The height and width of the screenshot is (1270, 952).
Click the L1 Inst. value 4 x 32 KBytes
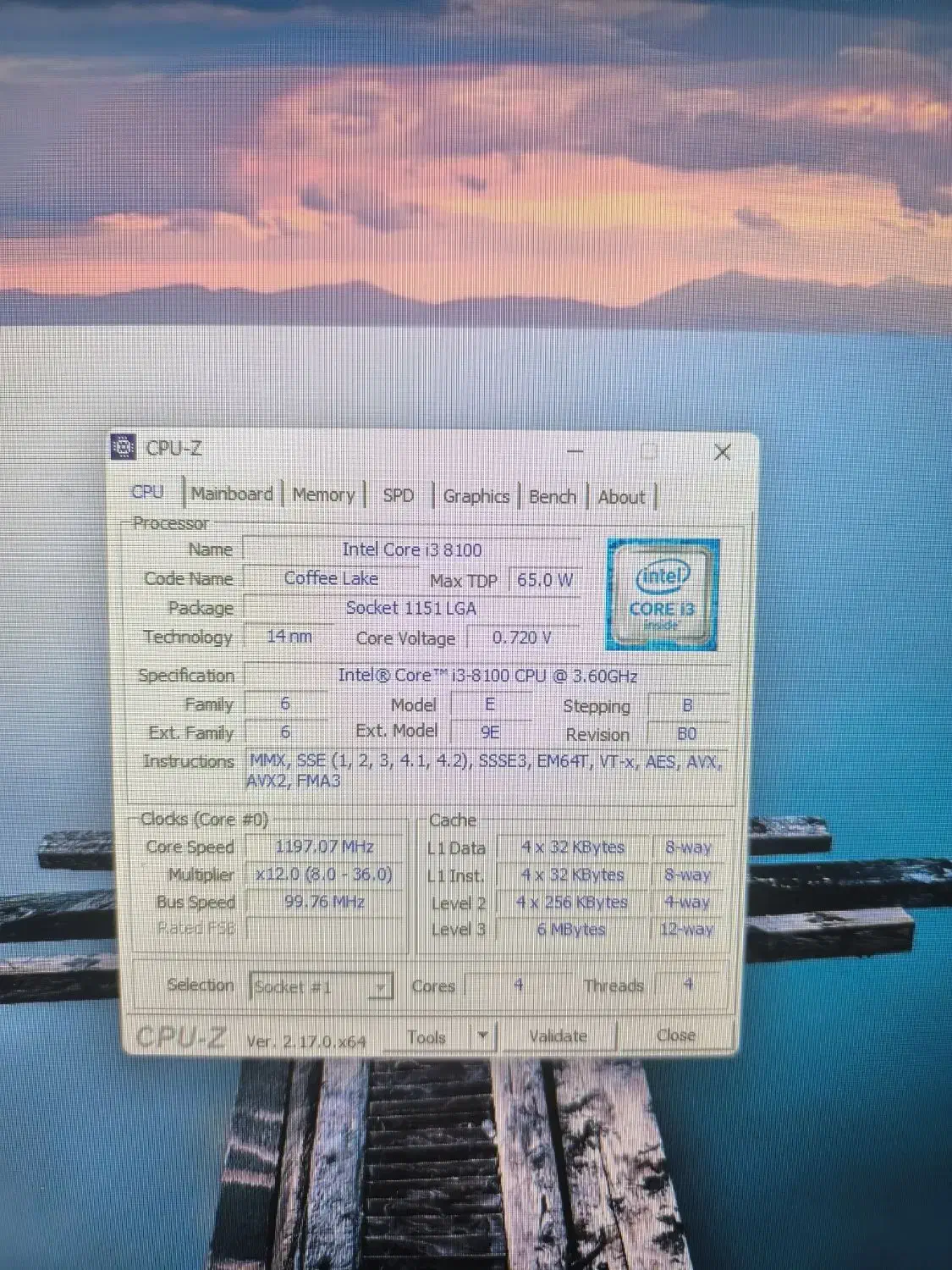click(572, 875)
